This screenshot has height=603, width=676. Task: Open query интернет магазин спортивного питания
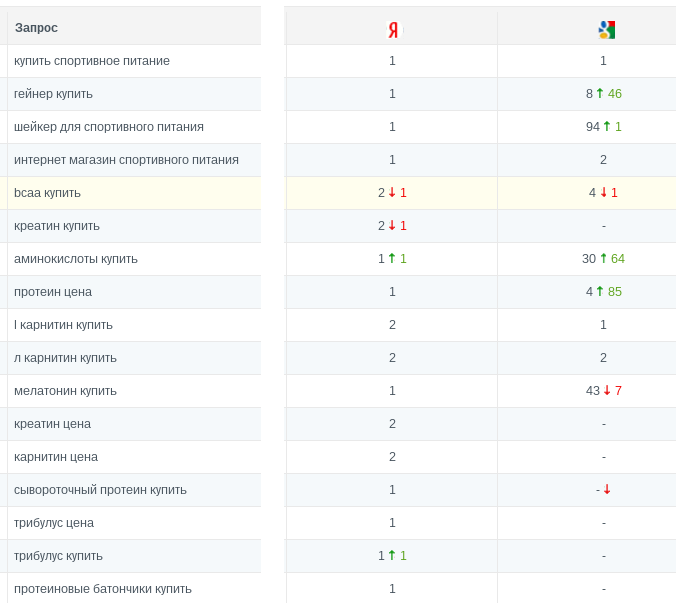click(126, 160)
